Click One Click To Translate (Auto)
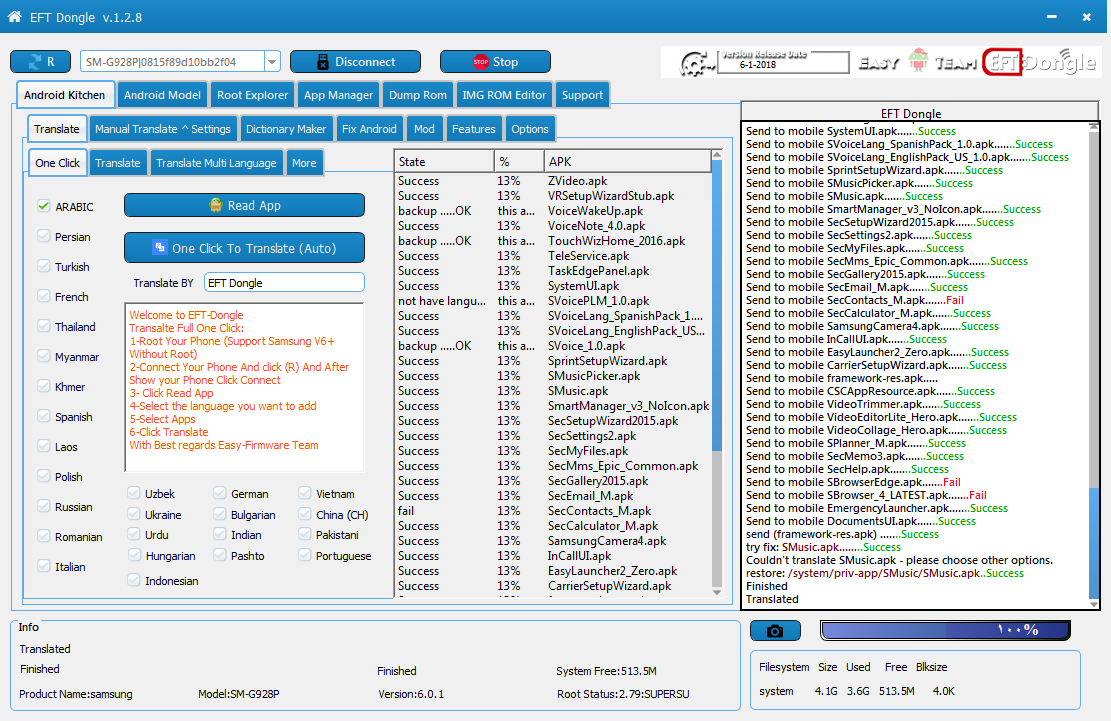The width and height of the screenshot is (1111, 721). tap(244, 248)
